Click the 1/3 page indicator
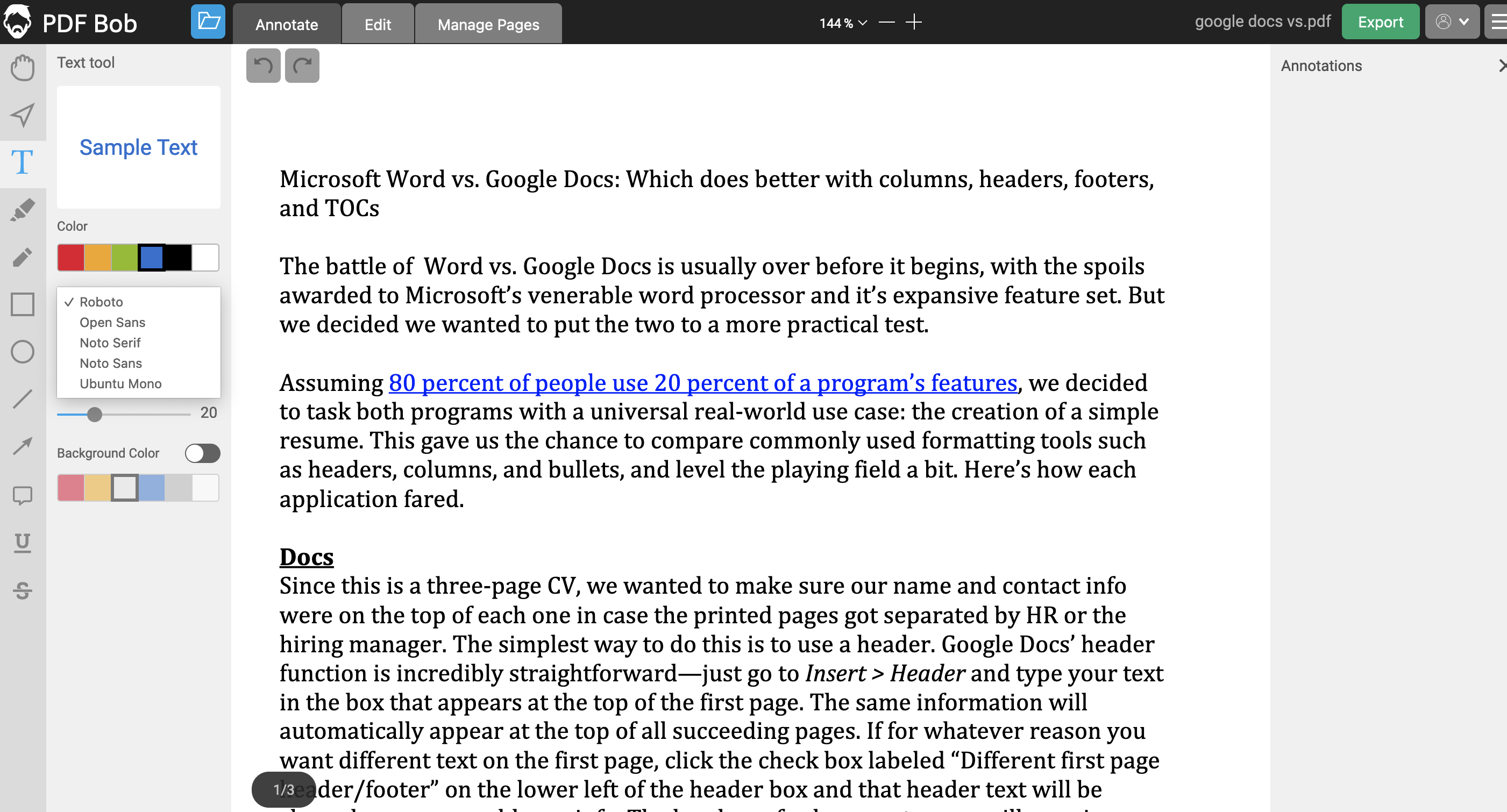 [x=284, y=790]
